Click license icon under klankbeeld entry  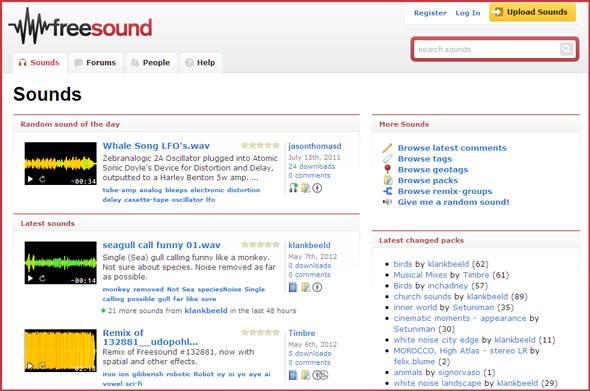click(x=317, y=287)
